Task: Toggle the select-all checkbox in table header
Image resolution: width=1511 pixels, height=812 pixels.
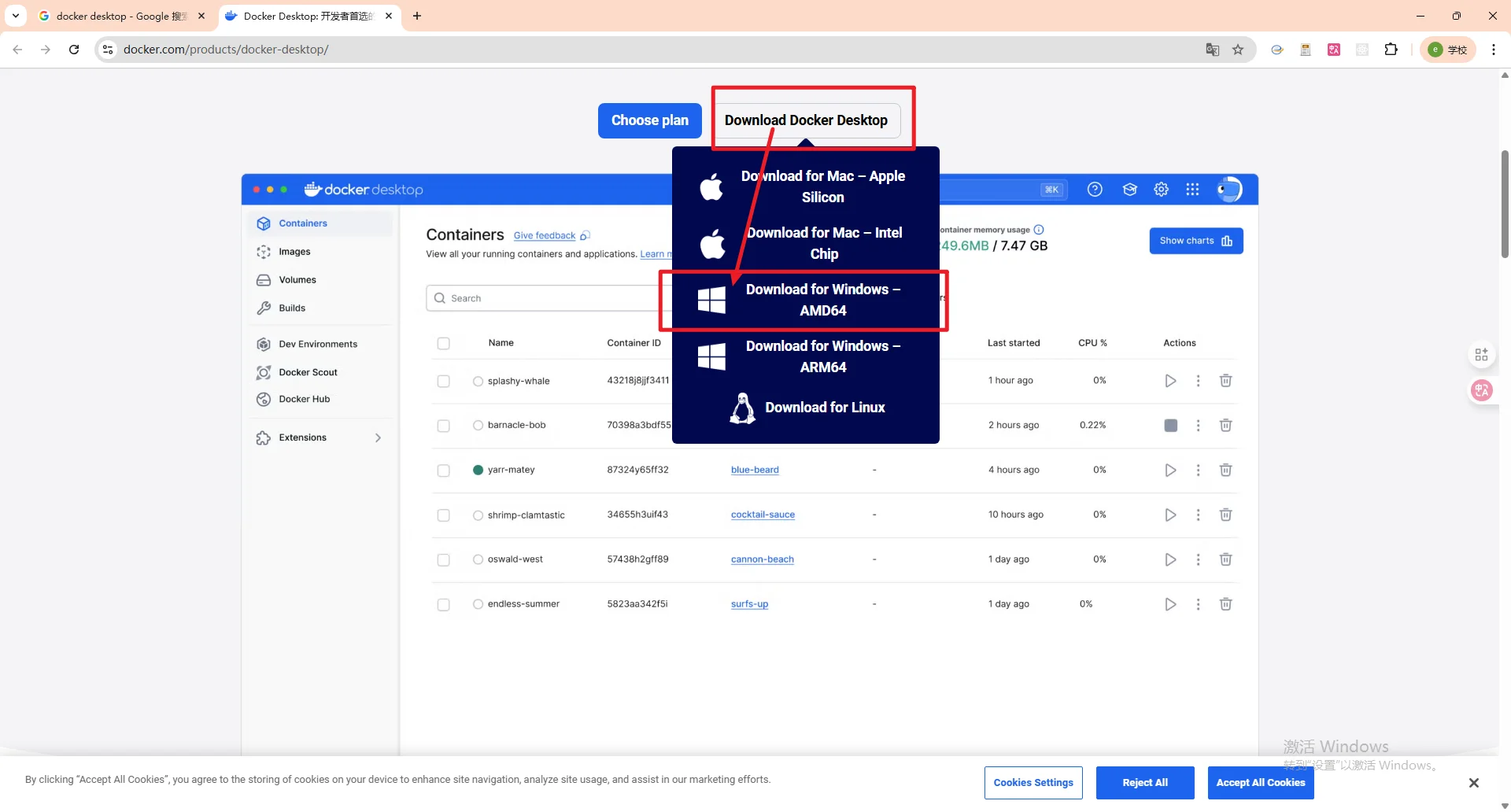Action: pos(444,343)
